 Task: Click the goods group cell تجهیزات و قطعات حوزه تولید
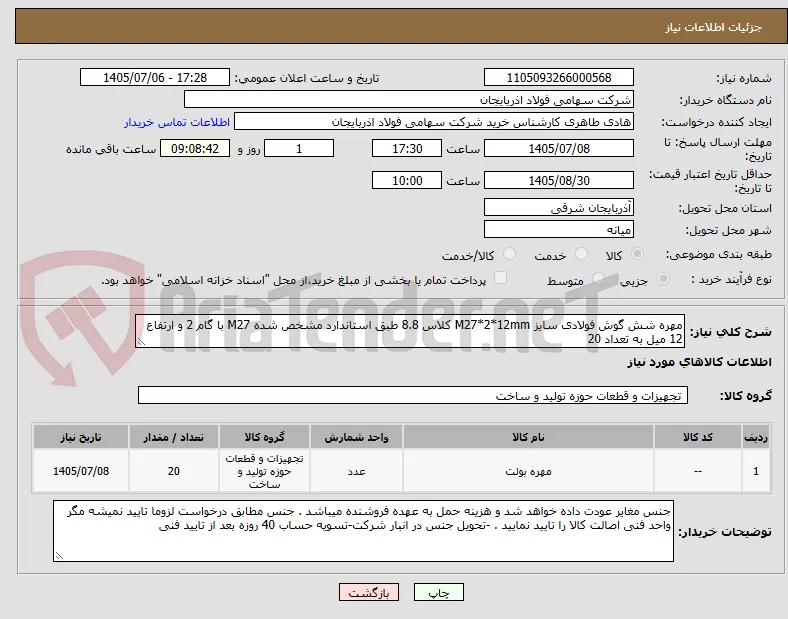click(x=264, y=471)
